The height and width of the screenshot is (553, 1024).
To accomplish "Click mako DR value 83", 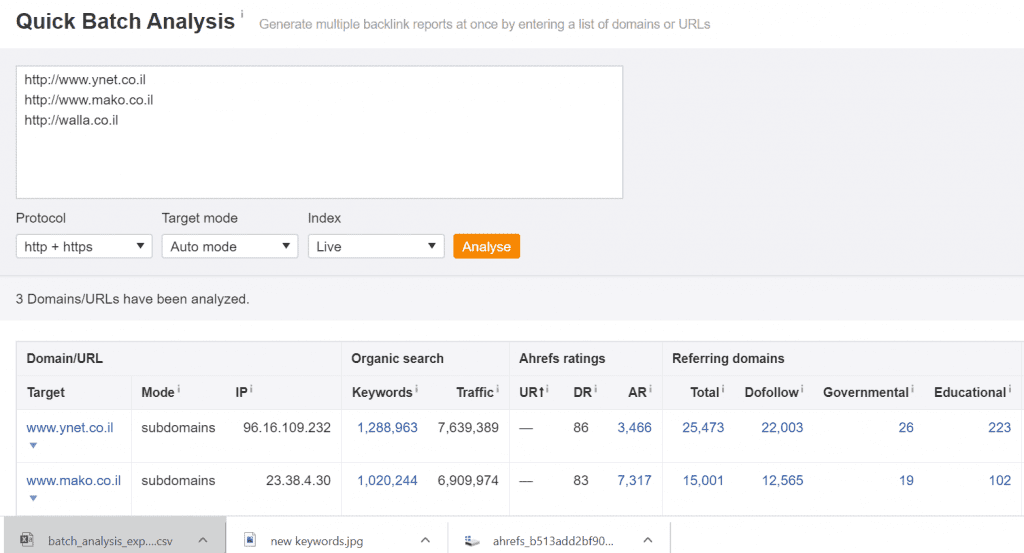I will [x=581, y=481].
